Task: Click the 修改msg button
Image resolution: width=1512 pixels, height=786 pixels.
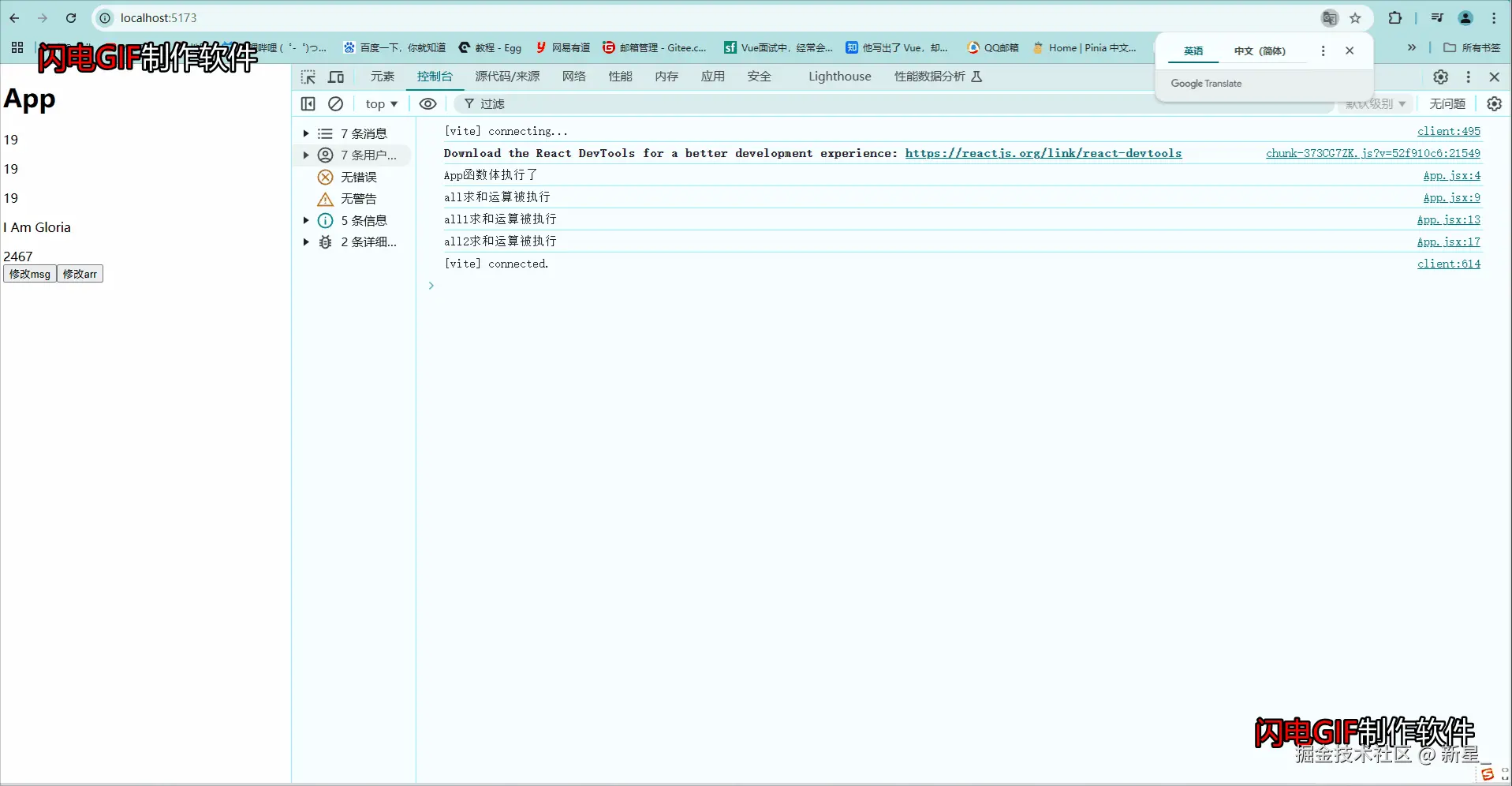Action: [29, 273]
